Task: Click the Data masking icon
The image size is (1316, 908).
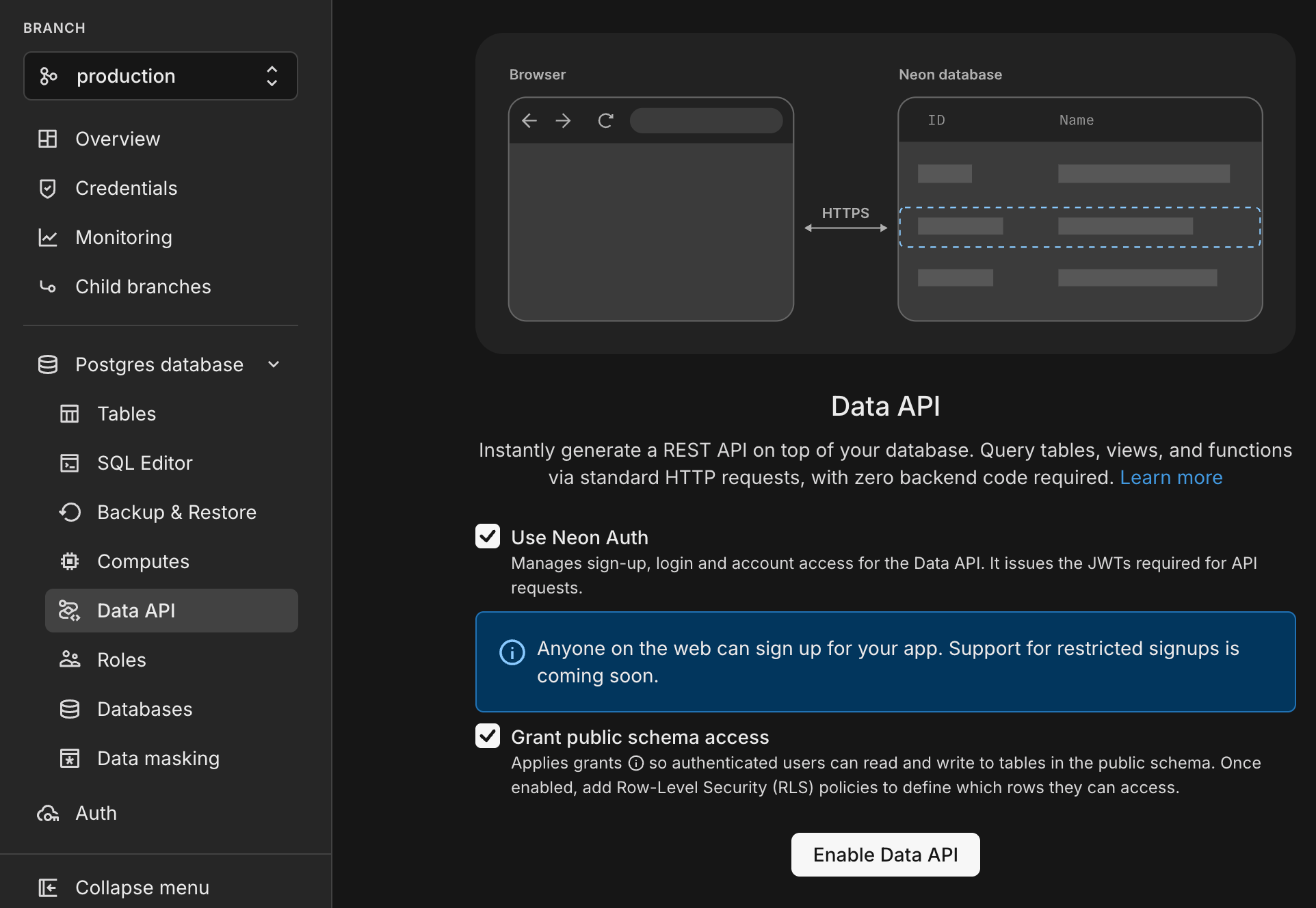Action: pos(70,758)
